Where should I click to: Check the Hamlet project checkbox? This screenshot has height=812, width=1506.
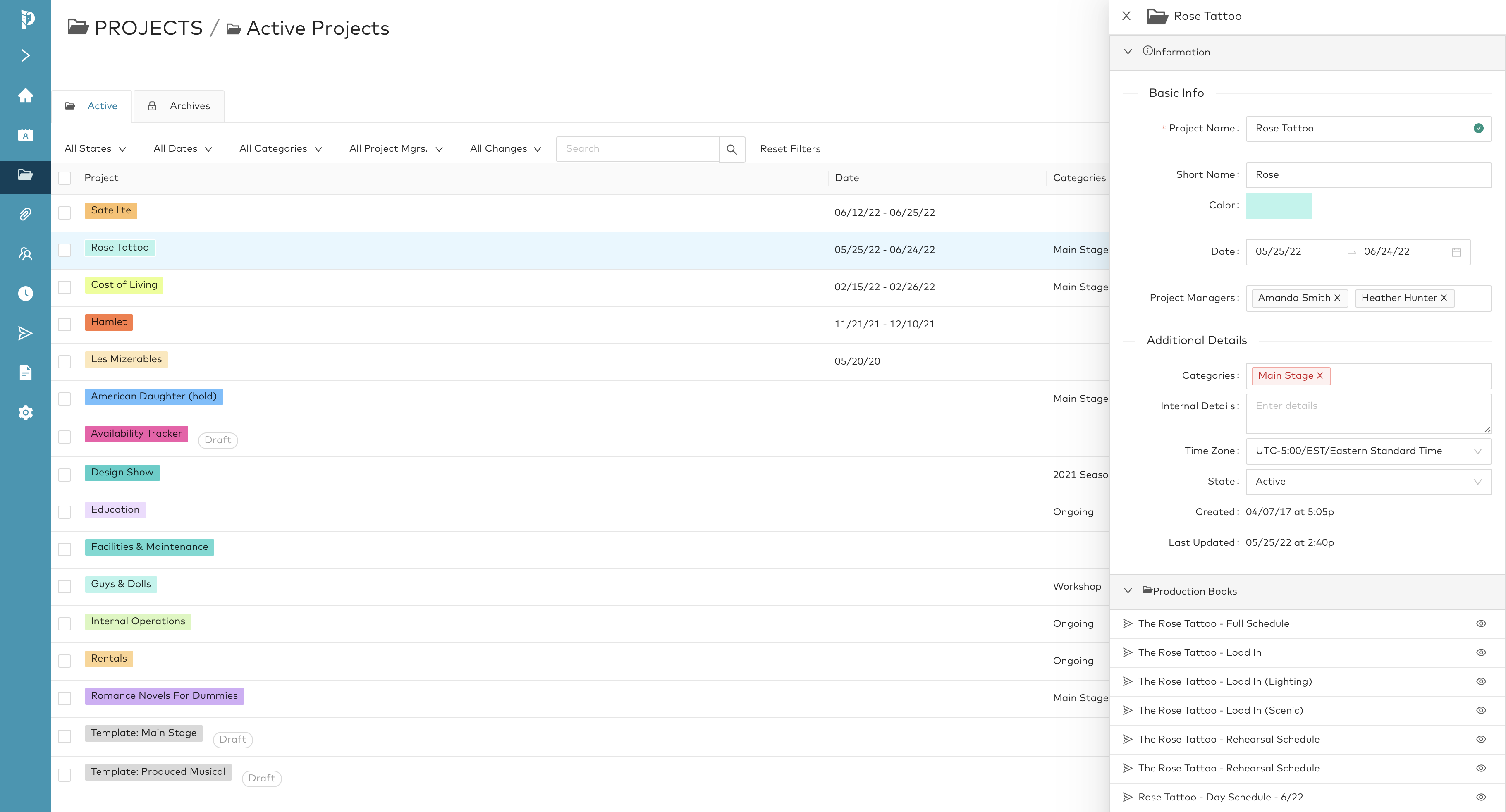tap(65, 325)
